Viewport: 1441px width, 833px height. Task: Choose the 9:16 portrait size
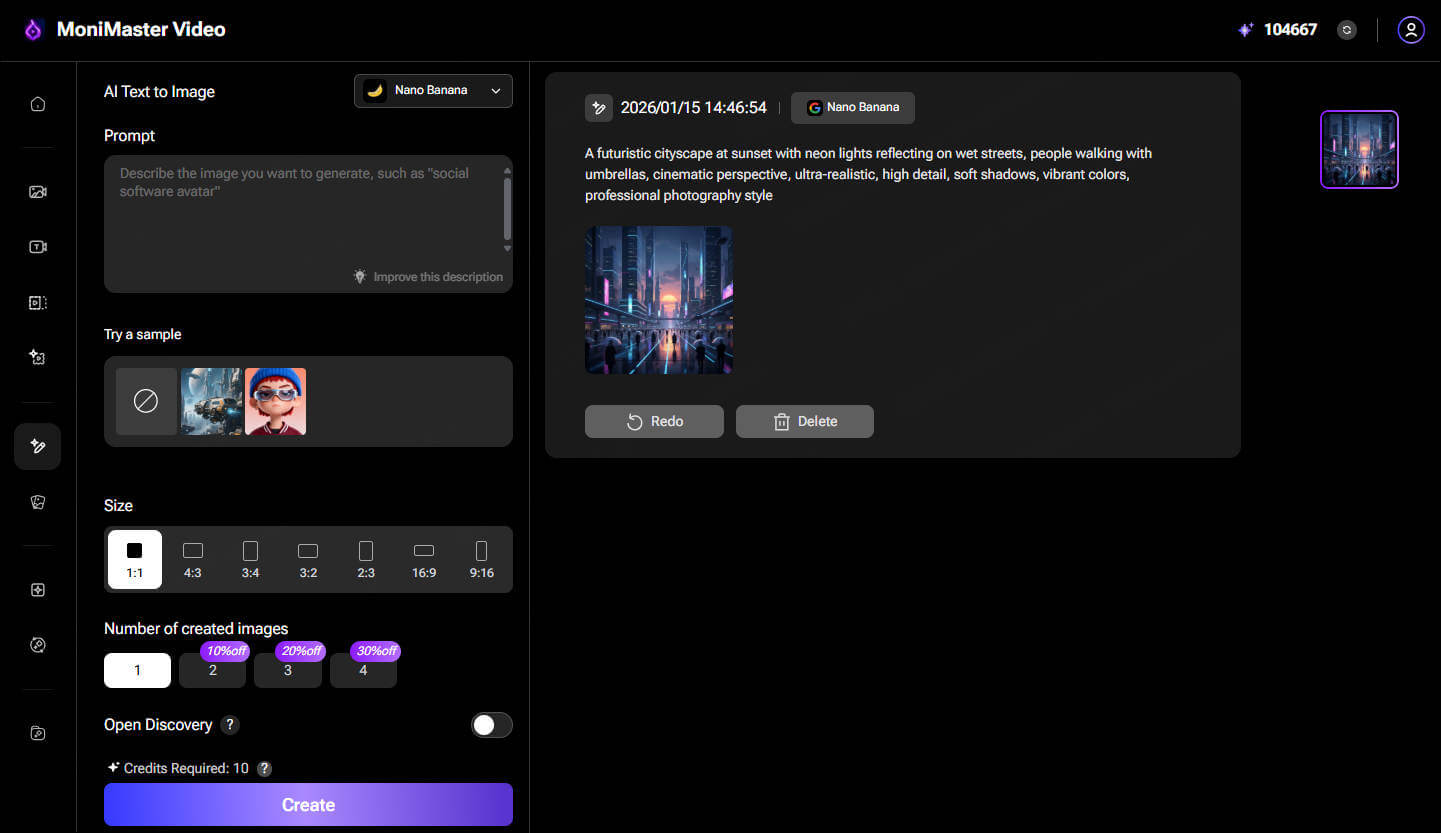tap(481, 559)
